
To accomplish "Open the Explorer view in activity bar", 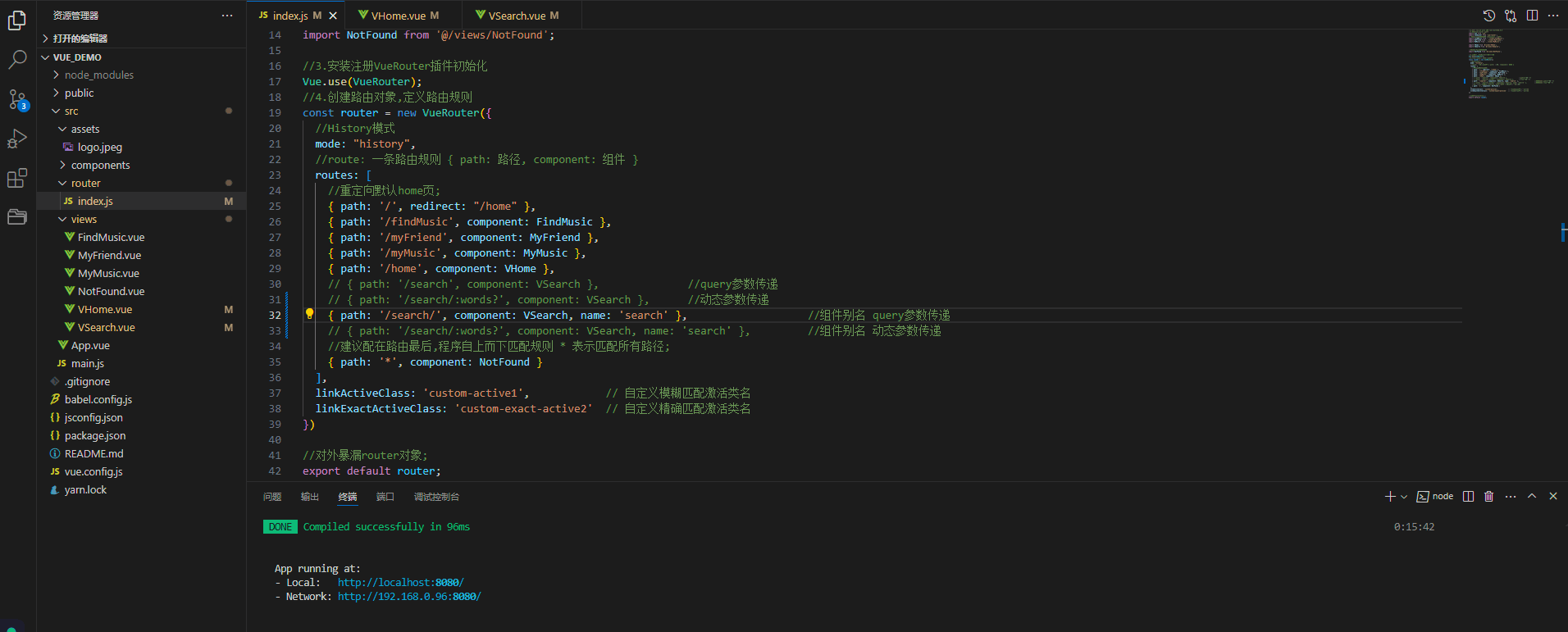I will coord(17,21).
